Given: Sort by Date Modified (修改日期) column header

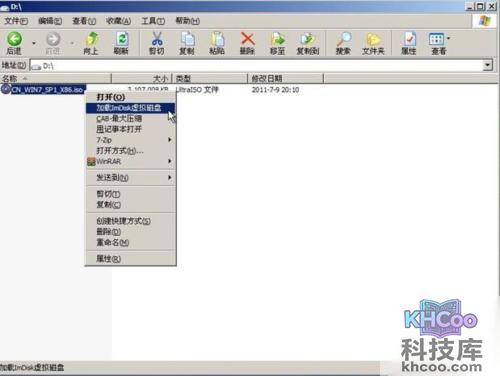Looking at the screenshot, I should [x=286, y=78].
